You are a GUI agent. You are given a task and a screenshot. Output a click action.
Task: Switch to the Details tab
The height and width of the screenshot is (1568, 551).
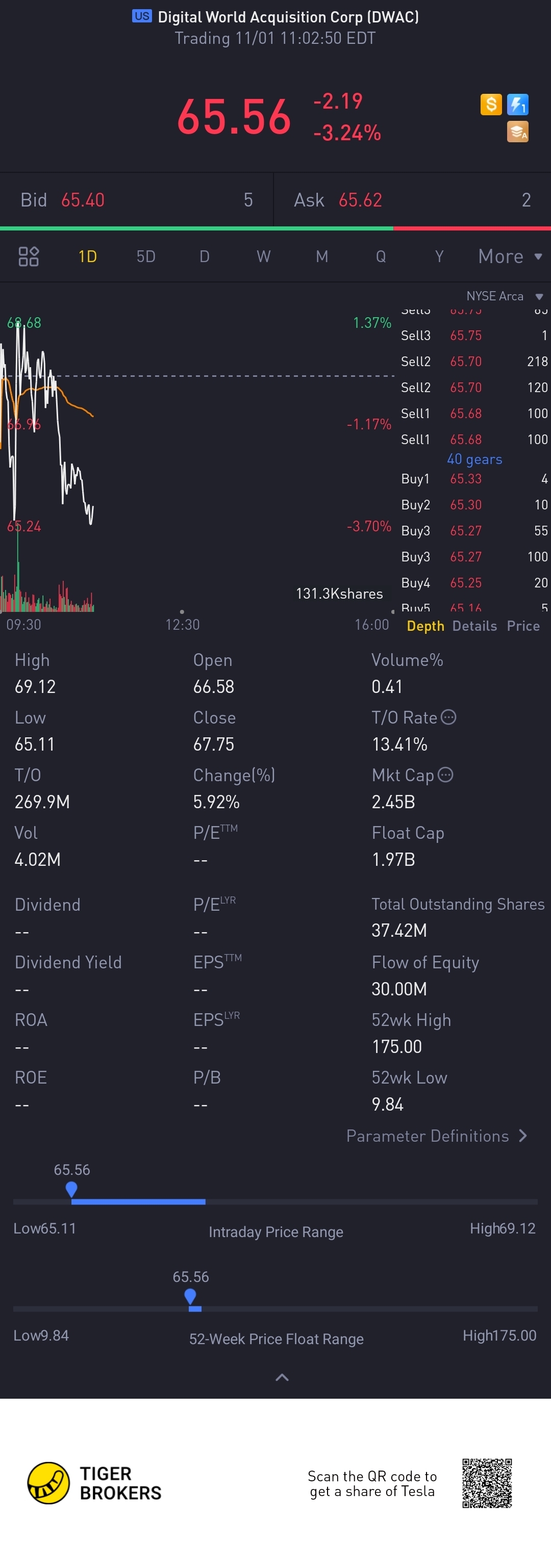pos(474,626)
